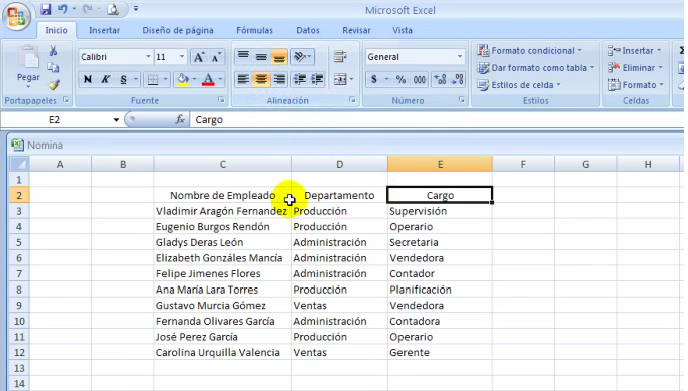Apply thousands separator 000 style

point(419,79)
